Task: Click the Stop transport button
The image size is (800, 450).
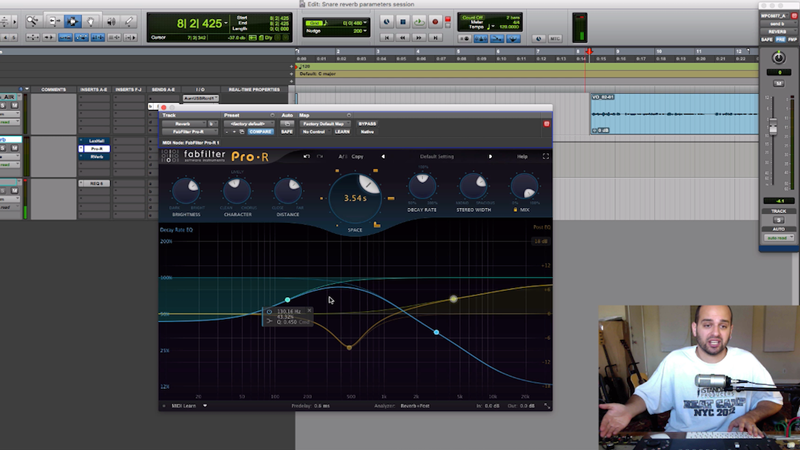Action: point(403,21)
